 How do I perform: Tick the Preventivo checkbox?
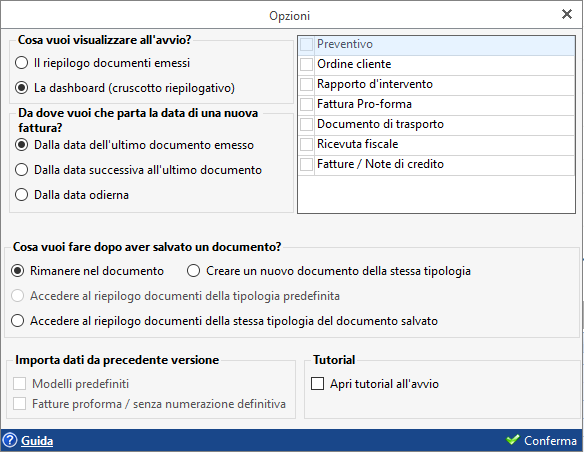(306, 44)
